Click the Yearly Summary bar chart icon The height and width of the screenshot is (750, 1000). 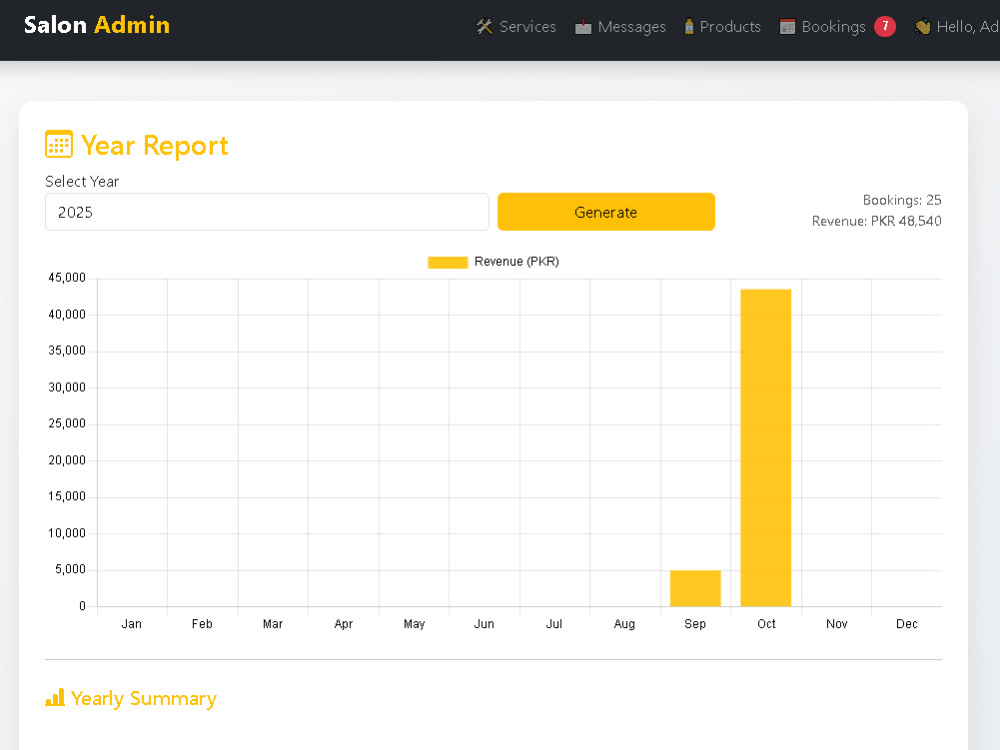pyautogui.click(x=55, y=697)
